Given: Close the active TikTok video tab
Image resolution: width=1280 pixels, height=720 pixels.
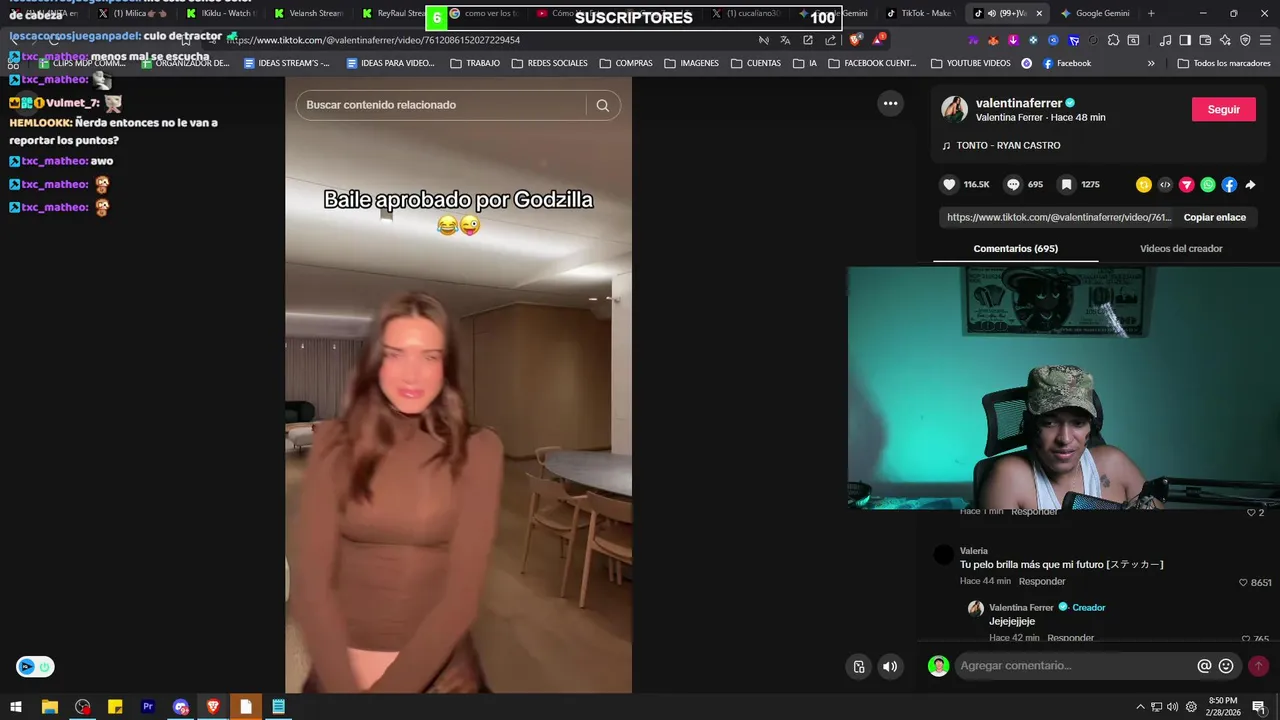Looking at the screenshot, I should pos(1039,13).
